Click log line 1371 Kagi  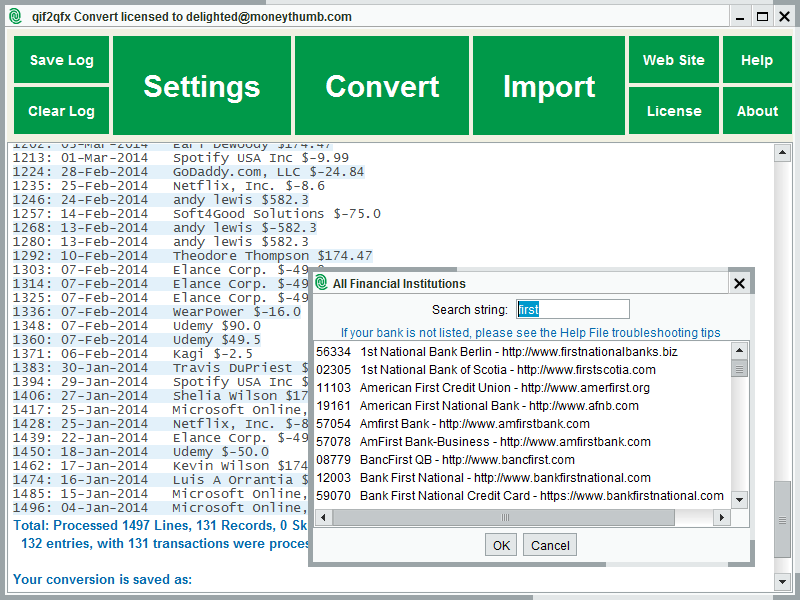click(x=133, y=354)
